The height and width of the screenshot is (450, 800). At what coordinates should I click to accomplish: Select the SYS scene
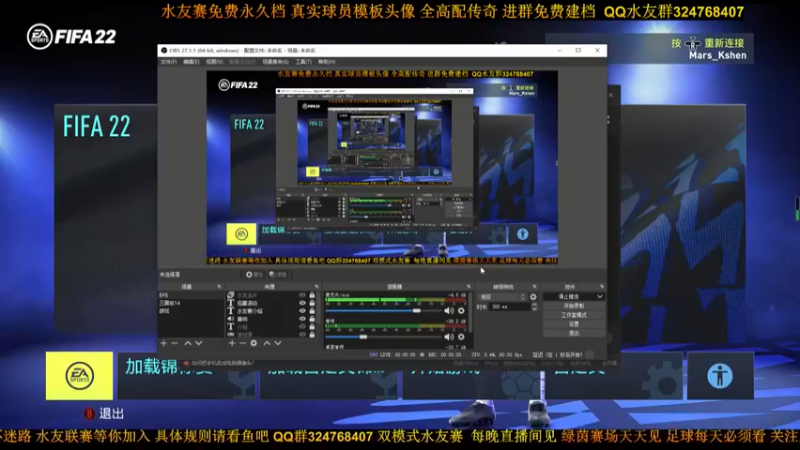190,295
